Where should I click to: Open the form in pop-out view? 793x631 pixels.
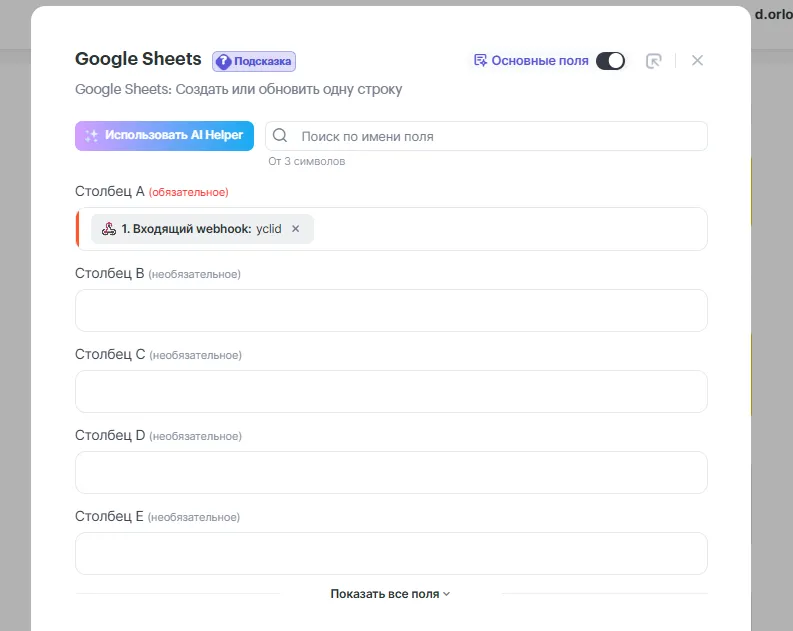(653, 61)
